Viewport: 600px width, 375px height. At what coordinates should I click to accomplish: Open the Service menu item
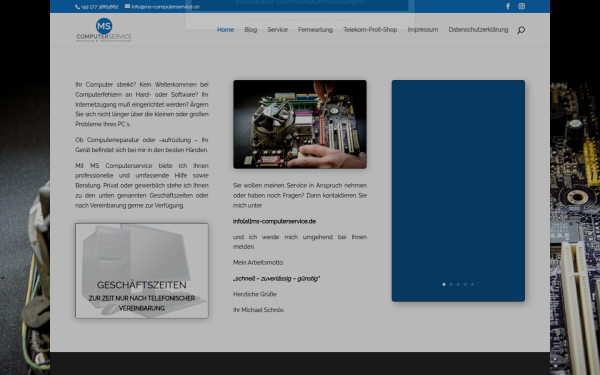point(277,30)
